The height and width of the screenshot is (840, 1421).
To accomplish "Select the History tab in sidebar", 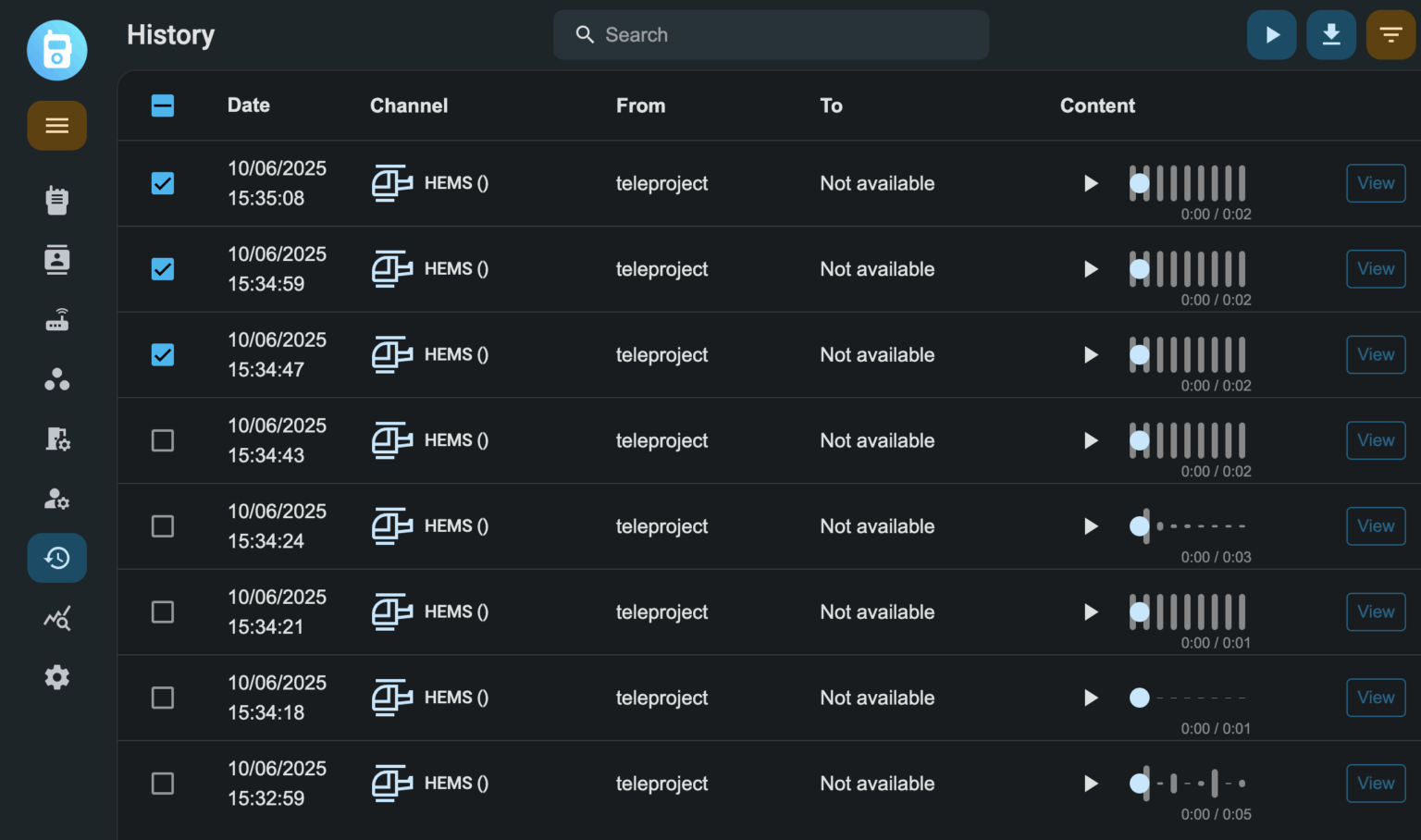I will coord(57,558).
